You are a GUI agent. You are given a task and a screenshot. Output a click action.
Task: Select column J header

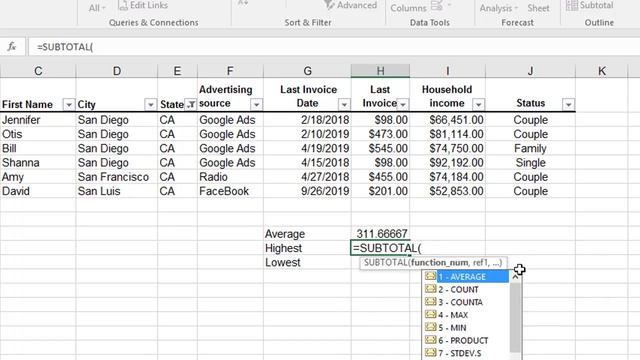pos(531,71)
